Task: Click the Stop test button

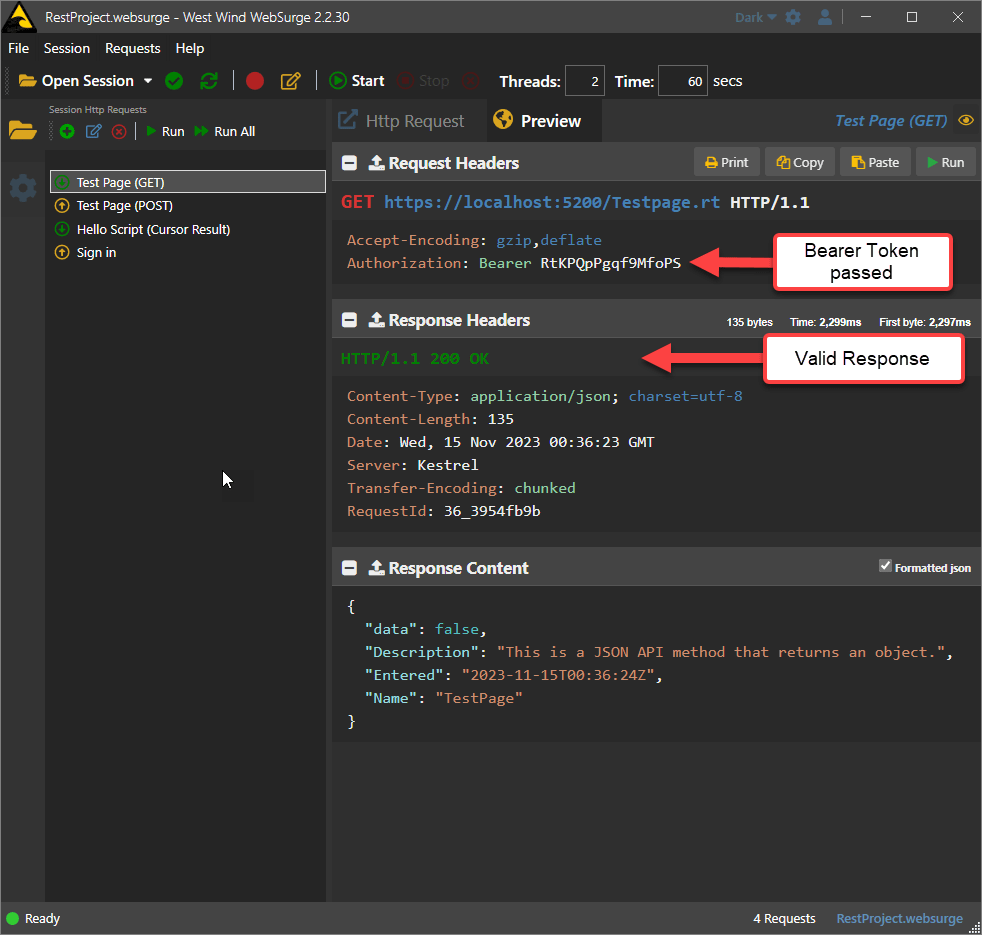Action: 423,81
